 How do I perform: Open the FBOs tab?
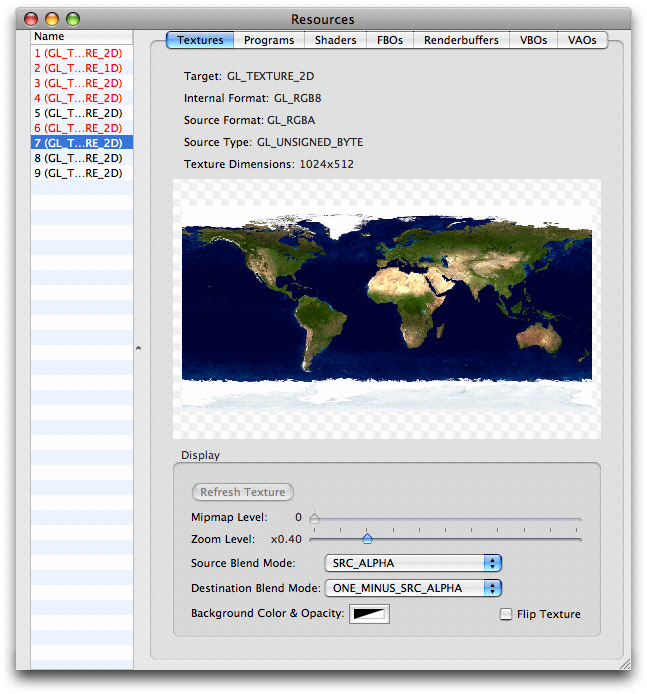coord(390,40)
